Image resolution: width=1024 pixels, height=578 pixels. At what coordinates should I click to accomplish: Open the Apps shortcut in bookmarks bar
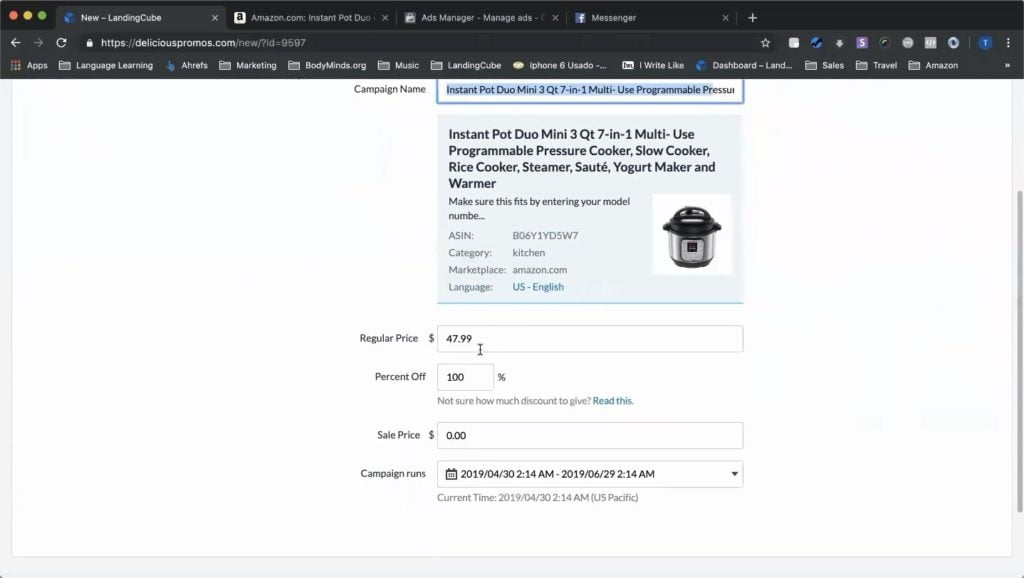[x=29, y=65]
